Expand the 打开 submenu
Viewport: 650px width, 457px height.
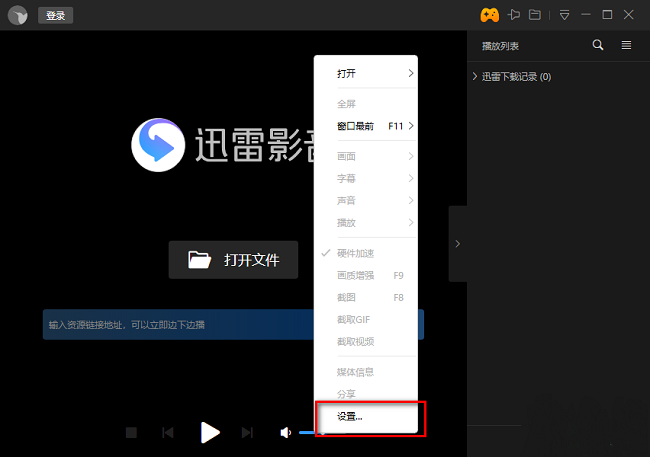[364, 73]
